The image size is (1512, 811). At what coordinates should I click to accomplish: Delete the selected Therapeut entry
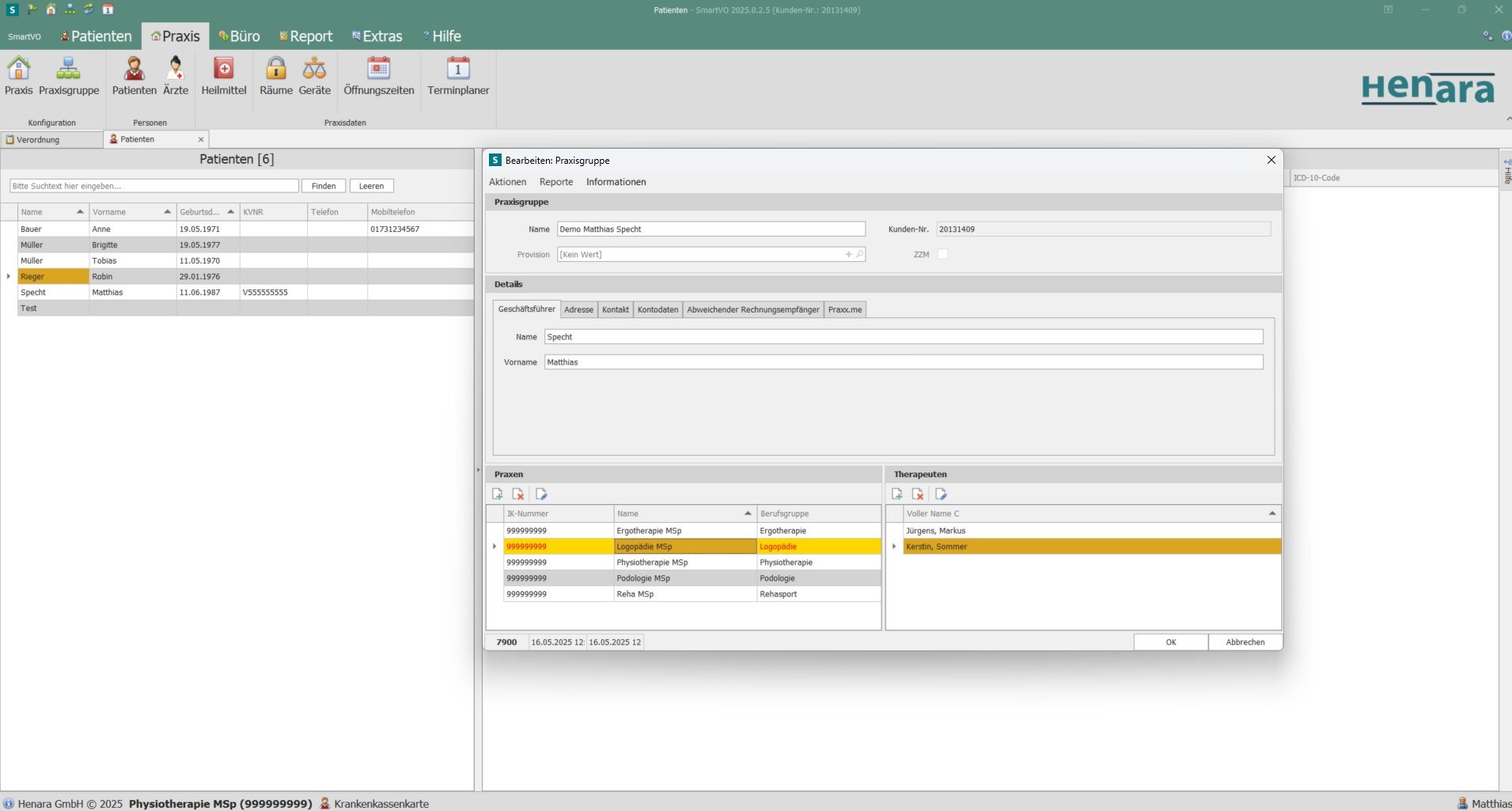coord(918,493)
